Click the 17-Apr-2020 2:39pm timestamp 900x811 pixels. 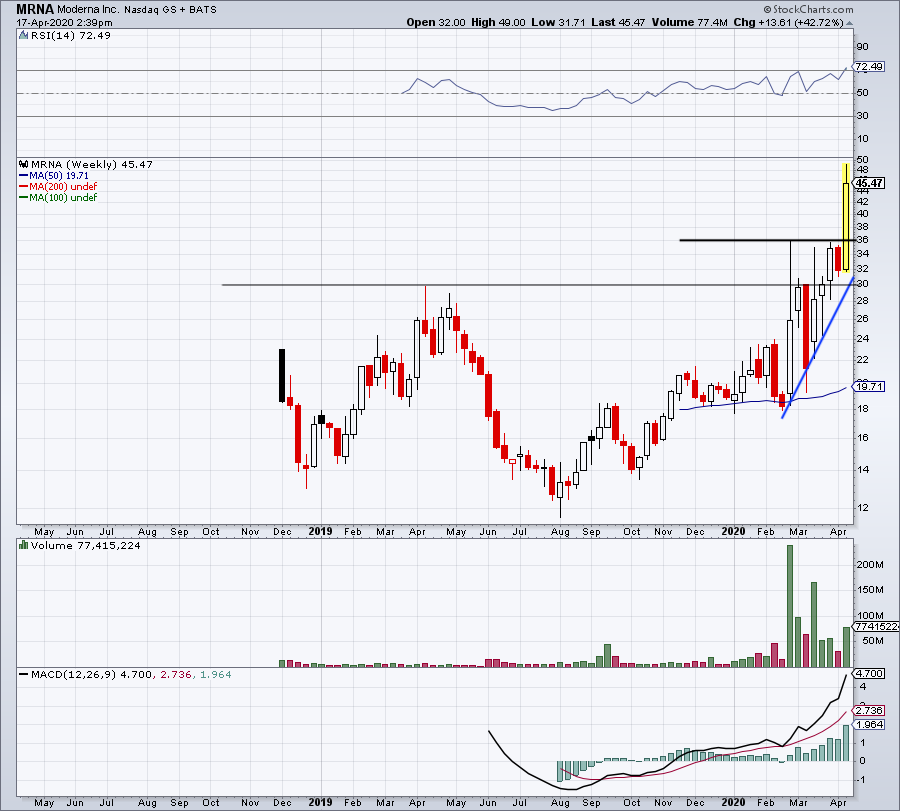64,23
